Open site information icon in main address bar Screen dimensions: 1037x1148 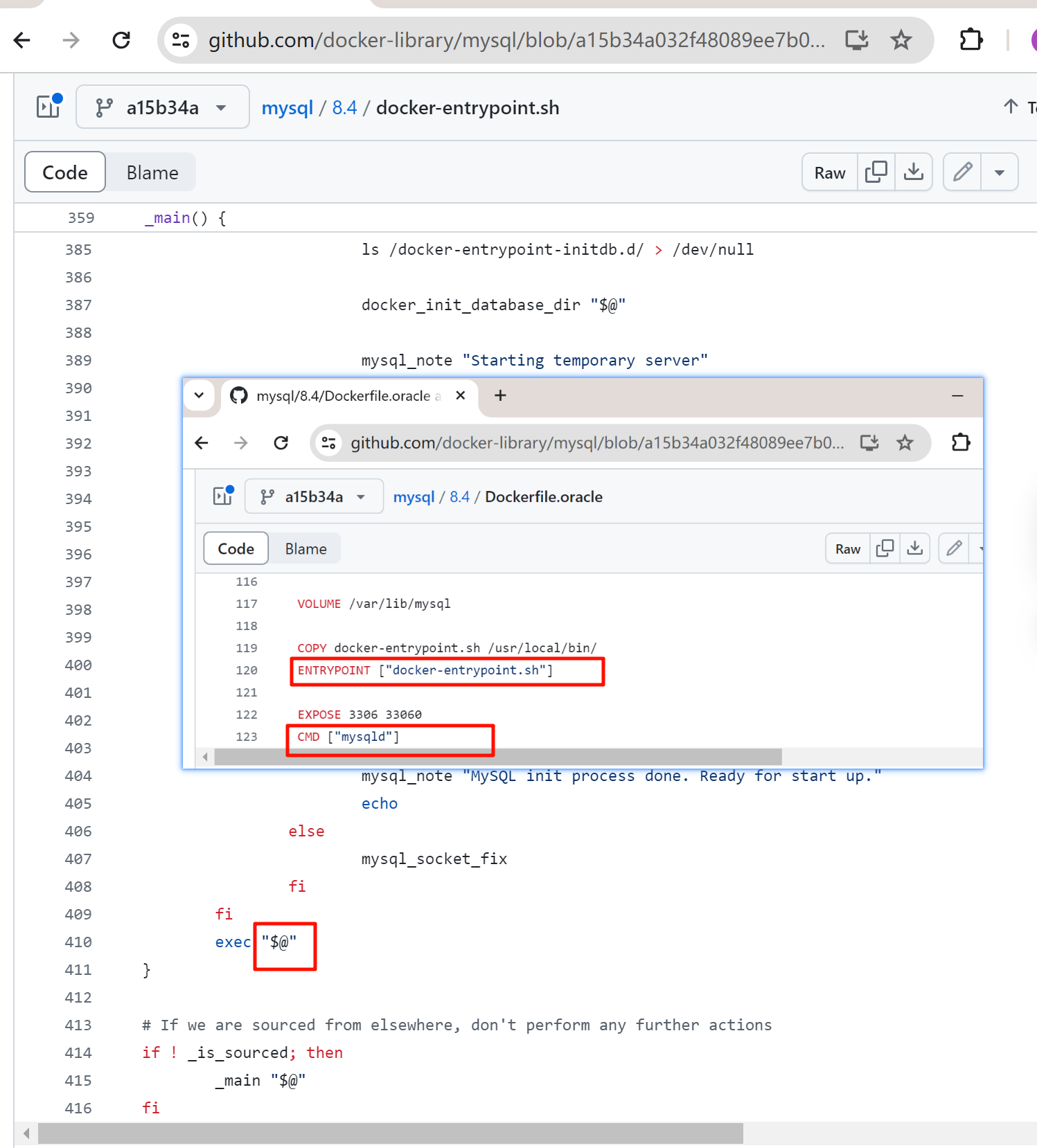pyautogui.click(x=181, y=40)
